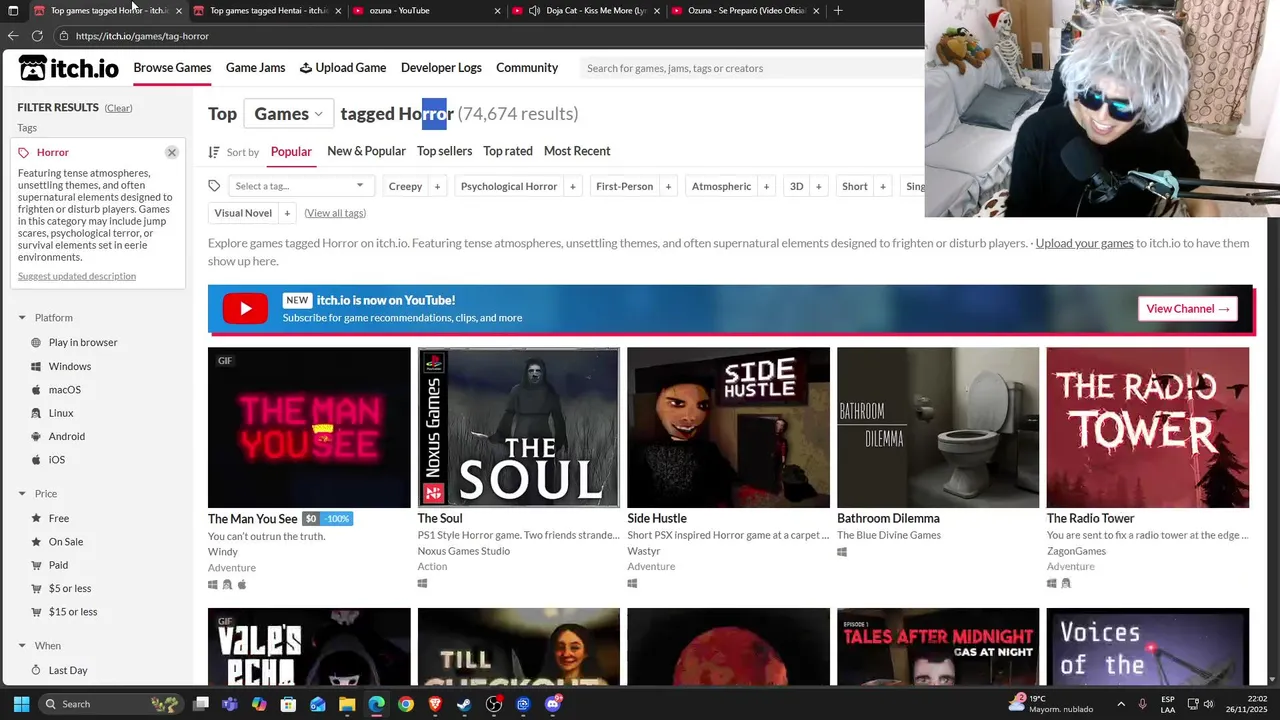The width and height of the screenshot is (1280, 720).
Task: Open the Select a tag dropdown
Action: click(301, 186)
